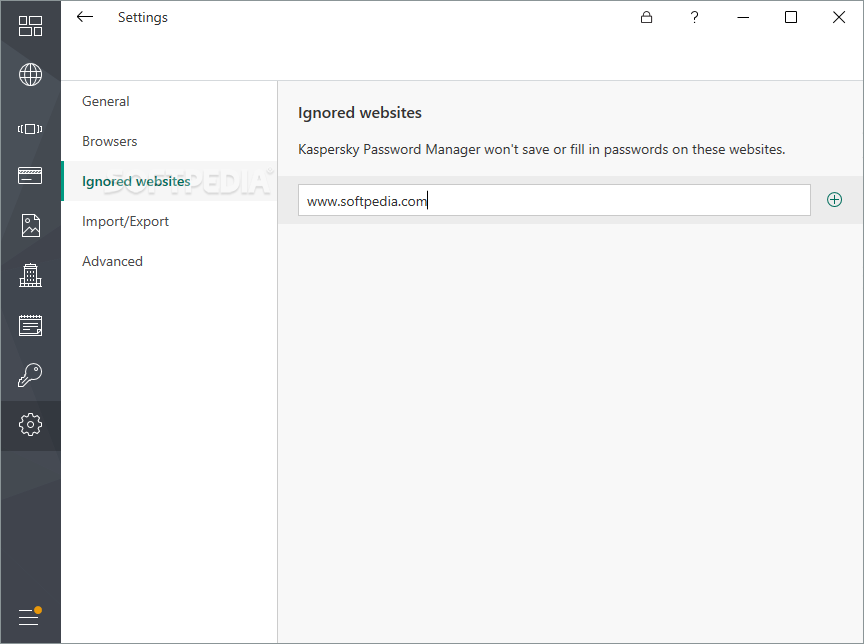864x644 pixels.
Task: Open the dashboard grid icon in sidebar
Action: point(30,26)
